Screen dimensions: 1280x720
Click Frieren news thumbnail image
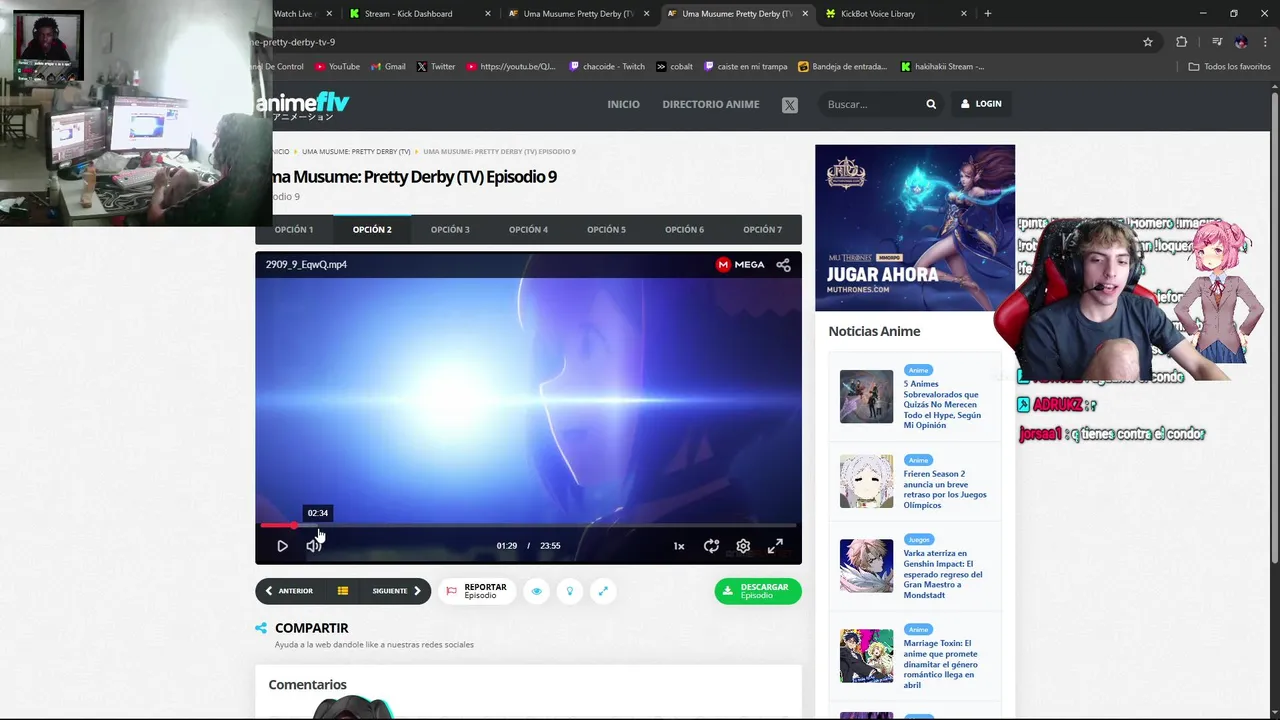[x=866, y=481]
